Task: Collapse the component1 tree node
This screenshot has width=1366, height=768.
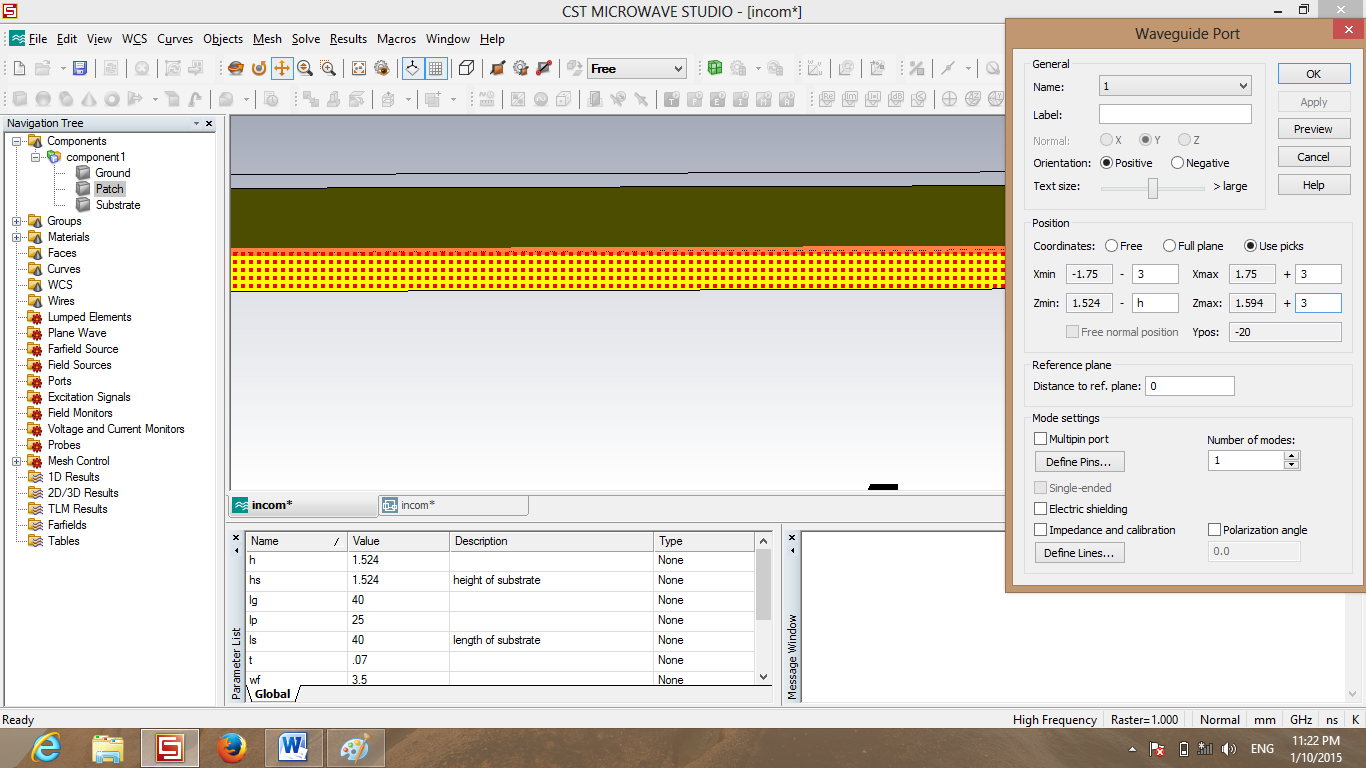Action: pos(36,157)
